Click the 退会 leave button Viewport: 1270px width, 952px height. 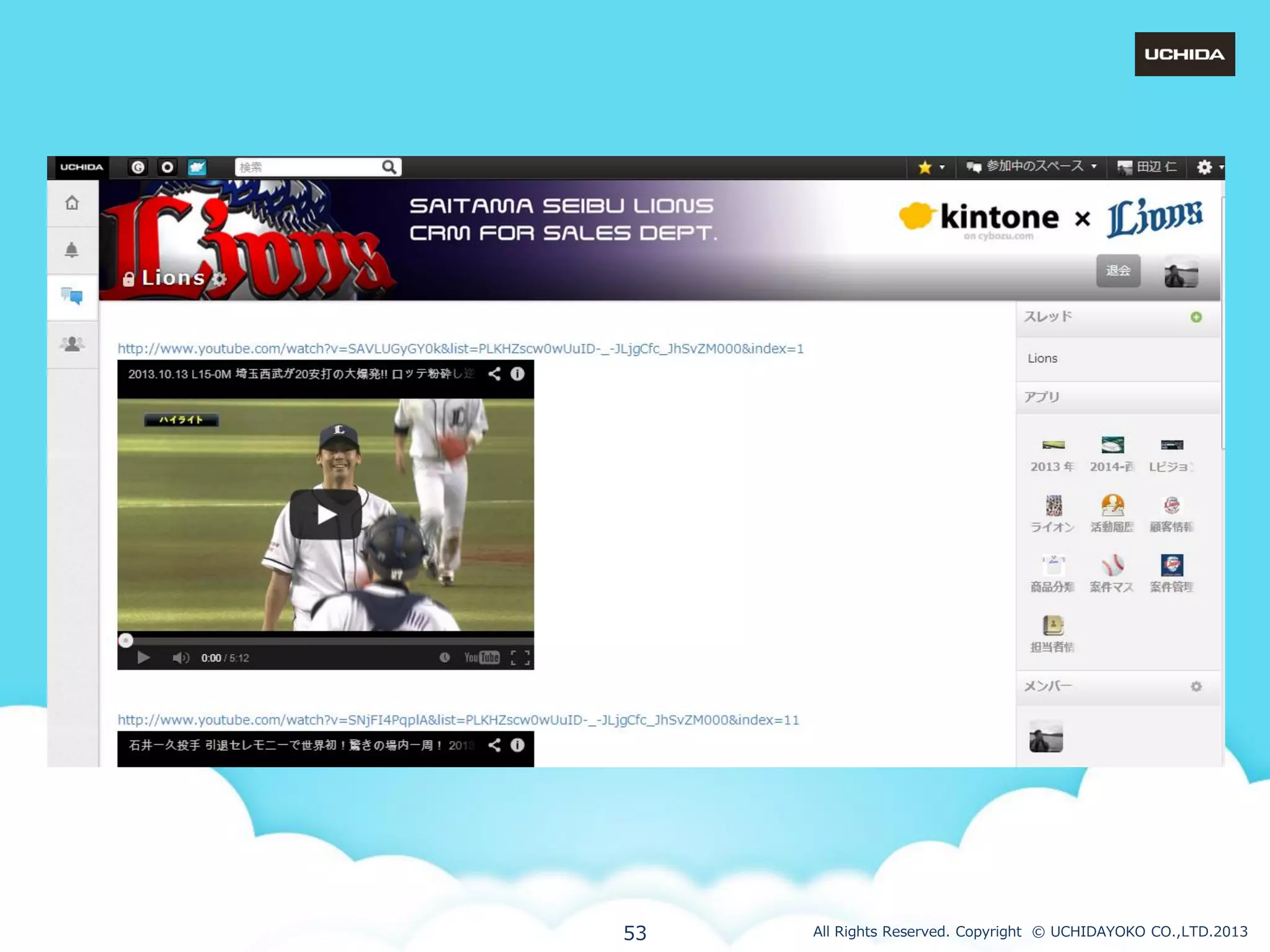pyautogui.click(x=1117, y=271)
